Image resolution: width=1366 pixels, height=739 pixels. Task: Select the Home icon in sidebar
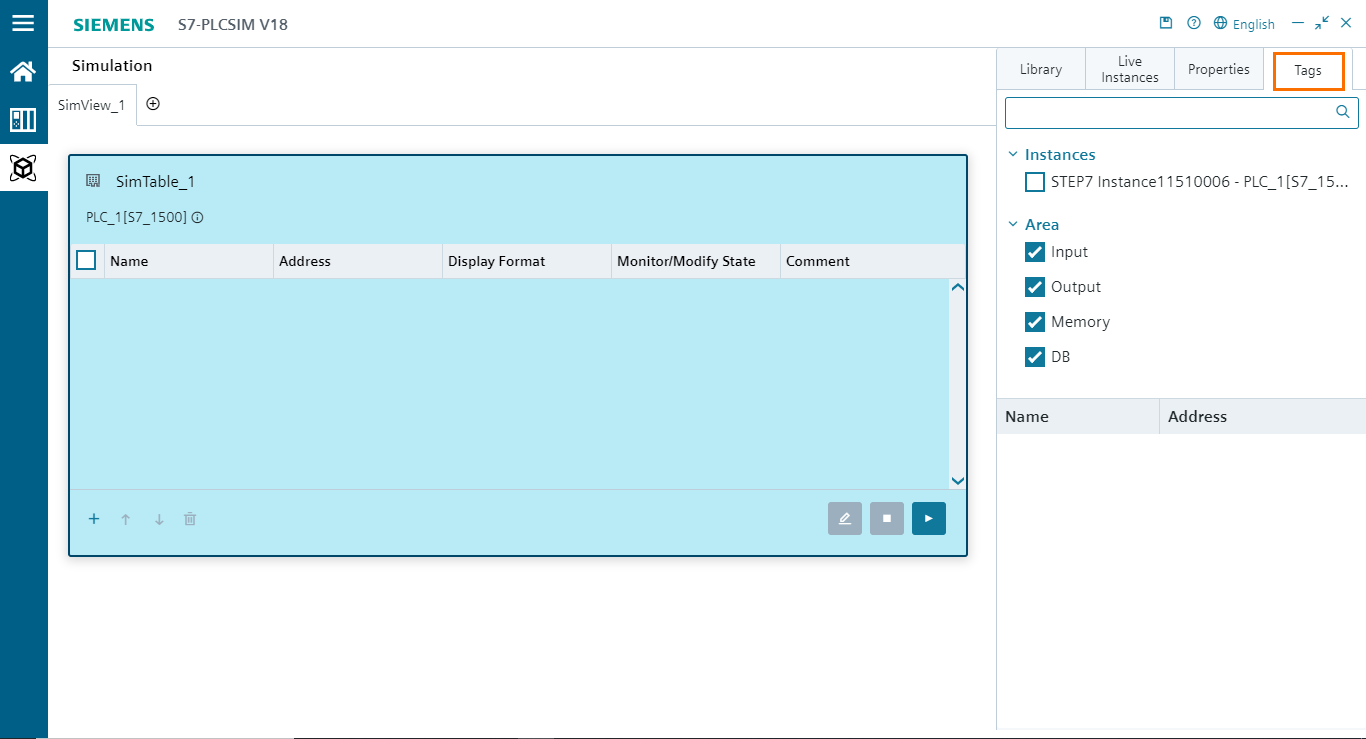pos(23,71)
